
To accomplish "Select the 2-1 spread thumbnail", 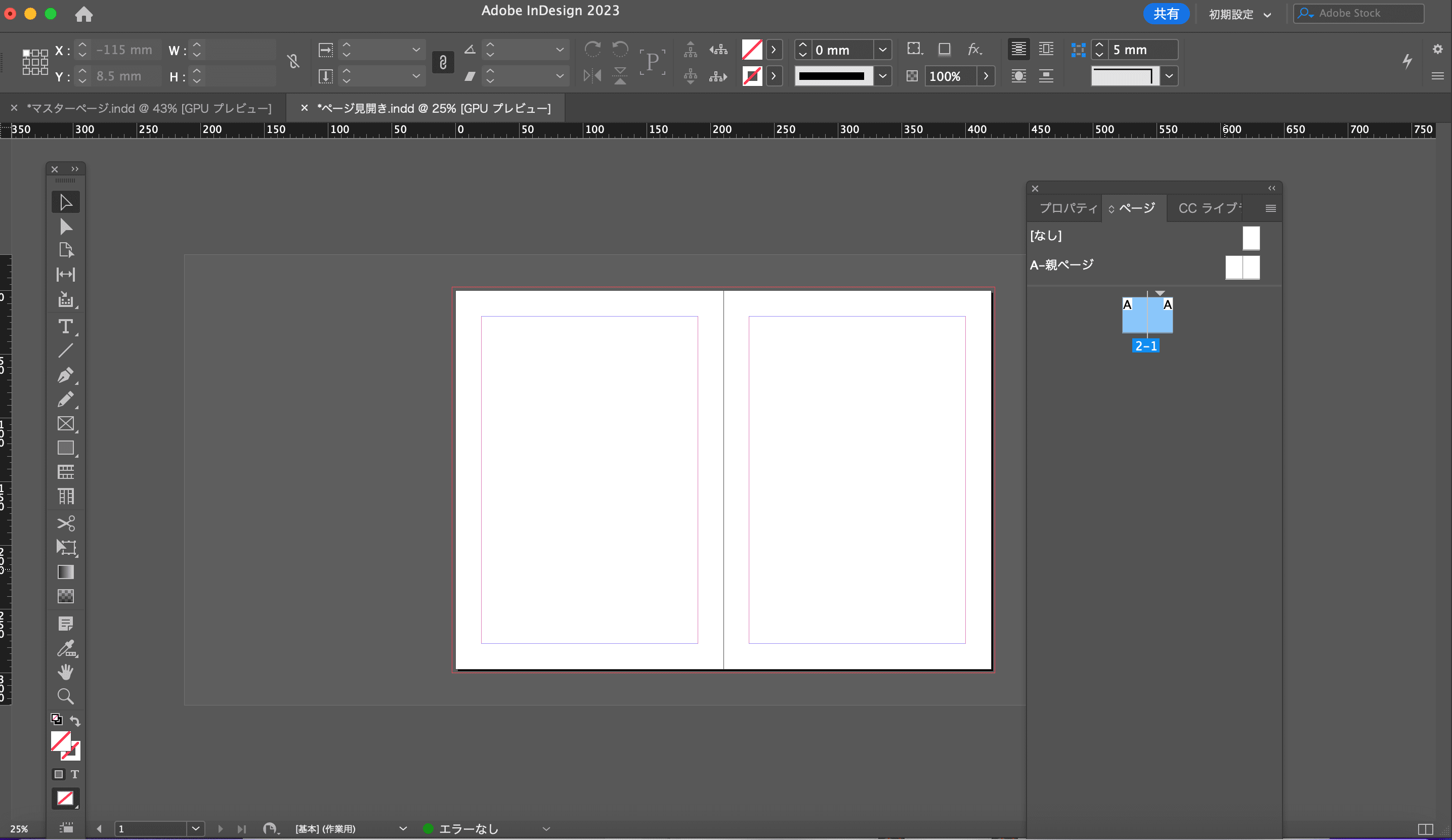I will pos(1146,315).
